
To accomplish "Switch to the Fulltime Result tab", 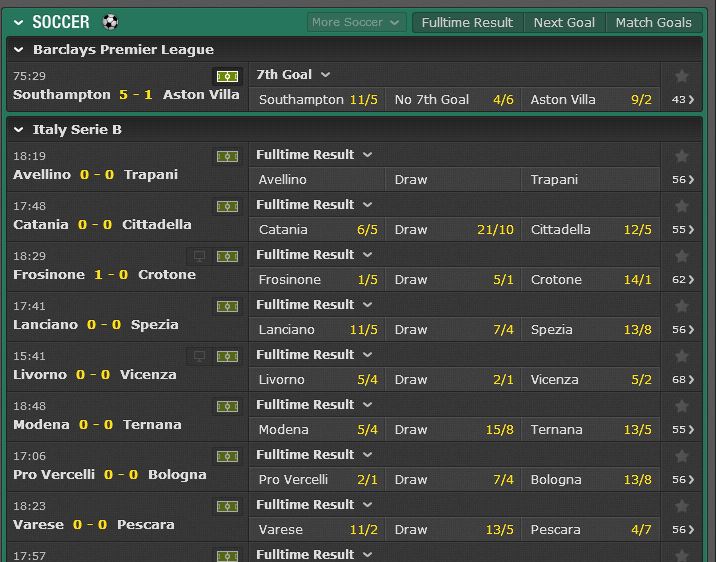I will 467,22.
